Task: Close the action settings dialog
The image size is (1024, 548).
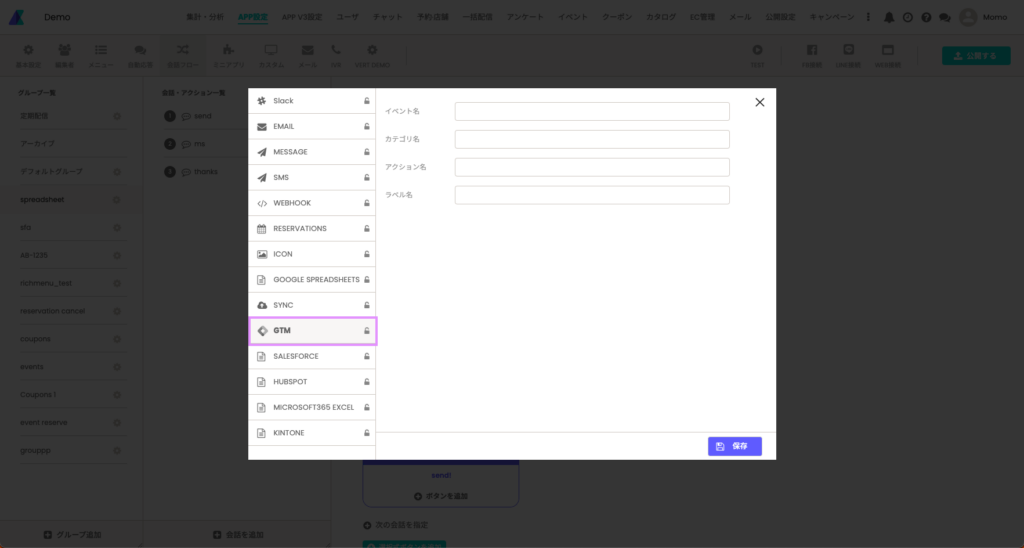Action: [x=760, y=102]
